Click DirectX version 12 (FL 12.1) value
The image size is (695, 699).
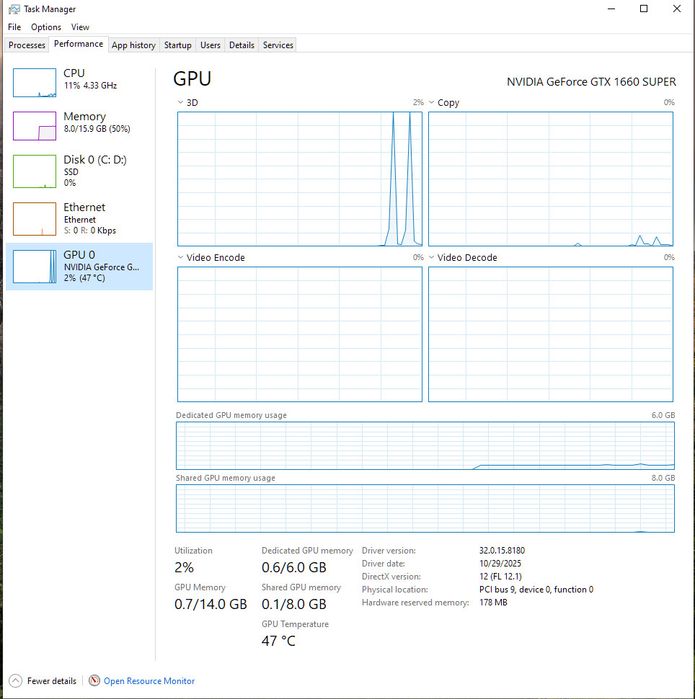tap(500, 576)
